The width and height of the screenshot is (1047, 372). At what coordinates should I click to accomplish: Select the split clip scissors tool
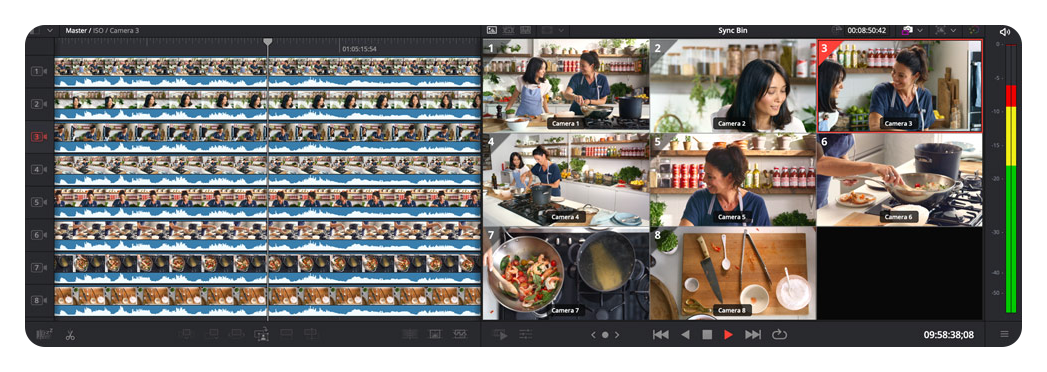pyautogui.click(x=70, y=335)
